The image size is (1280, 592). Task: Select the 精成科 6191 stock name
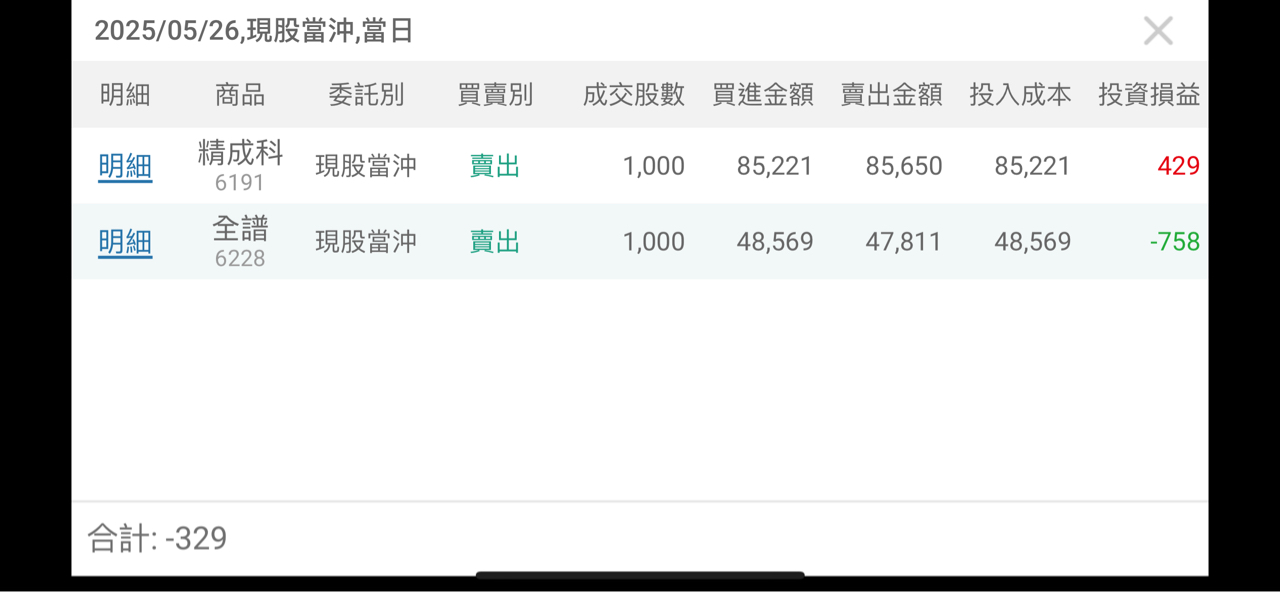240,166
